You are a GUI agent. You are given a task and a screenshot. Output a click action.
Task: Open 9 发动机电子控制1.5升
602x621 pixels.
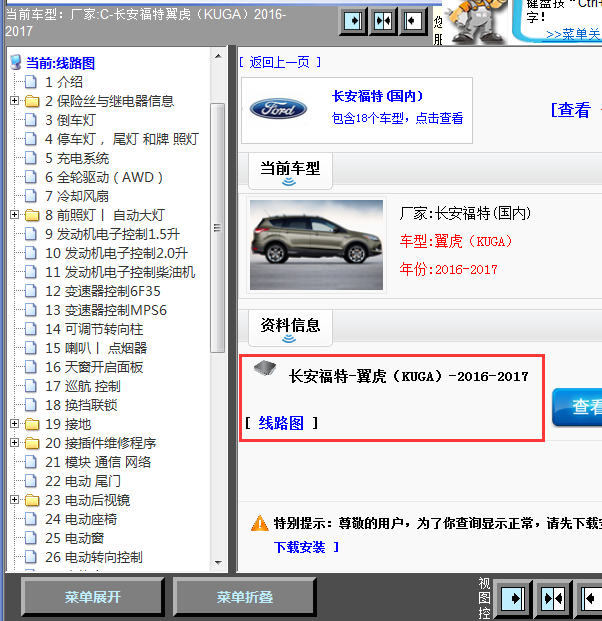(x=112, y=234)
